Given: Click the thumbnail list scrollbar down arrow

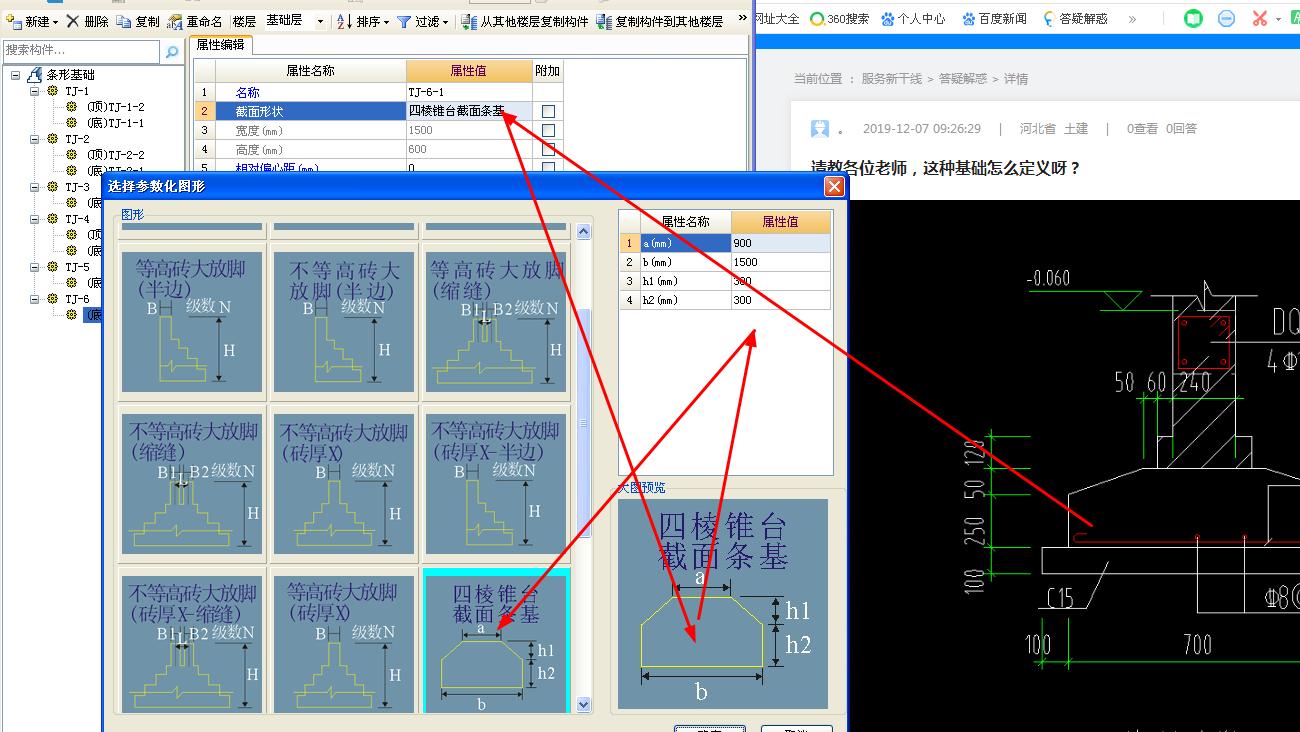Looking at the screenshot, I should [584, 704].
